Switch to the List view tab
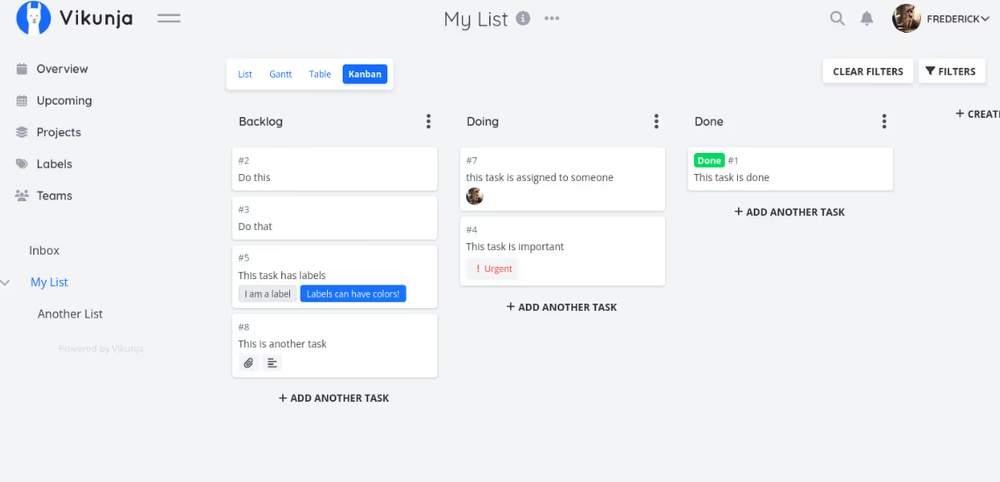1000x482 pixels. (245, 74)
